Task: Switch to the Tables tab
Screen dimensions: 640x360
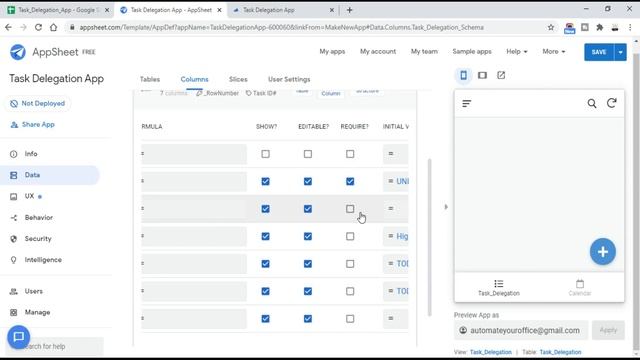Action: tap(150, 79)
